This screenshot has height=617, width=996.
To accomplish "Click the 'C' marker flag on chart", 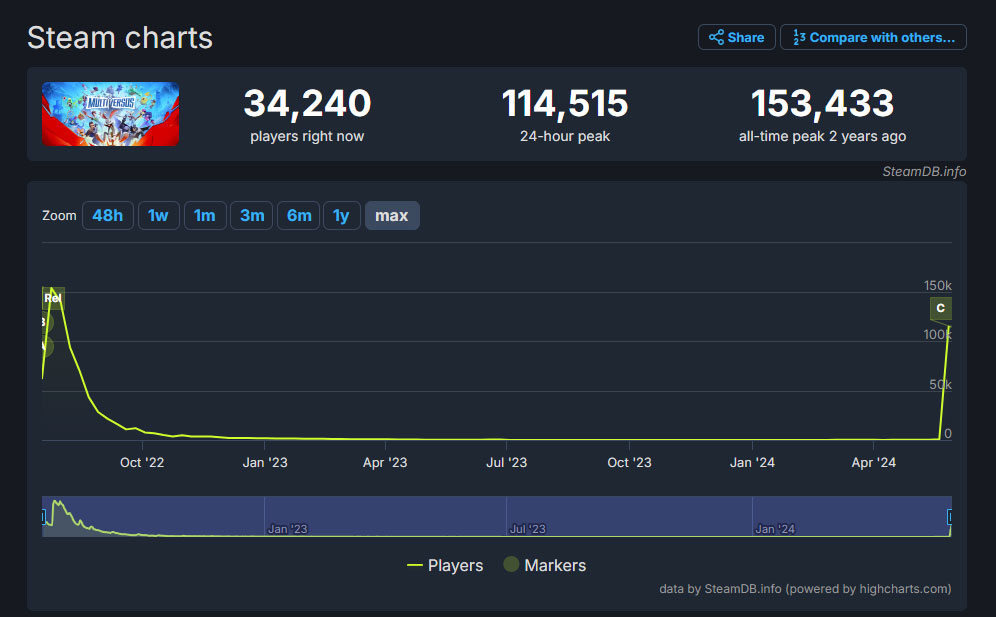I will point(940,308).
